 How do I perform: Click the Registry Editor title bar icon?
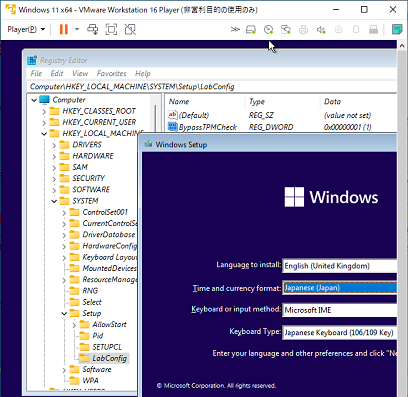tap(32, 60)
